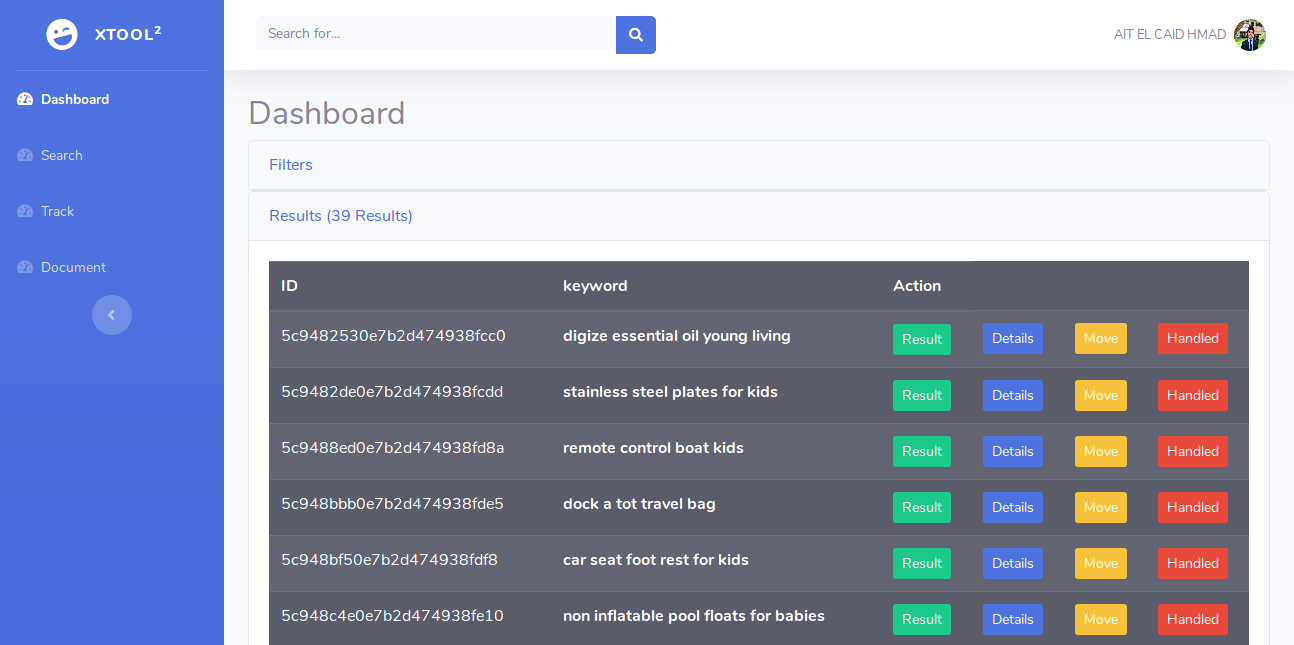This screenshot has height=645, width=1294.
Task: Click the Dashboard gauge icon in sidebar
Action: tap(25, 99)
